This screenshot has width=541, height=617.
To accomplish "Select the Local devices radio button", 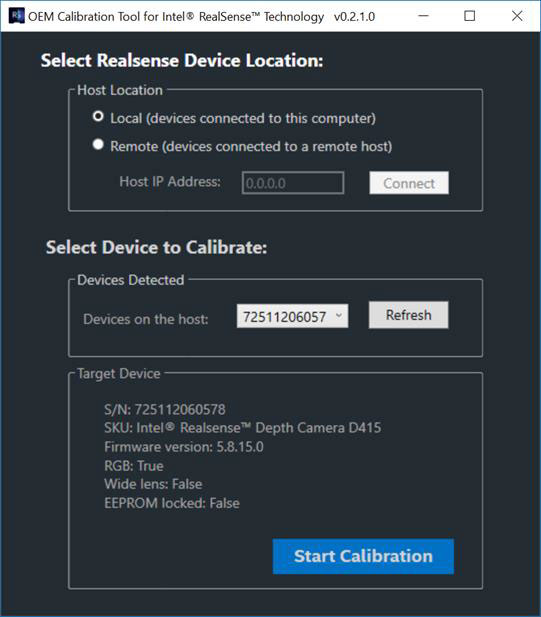I will click(x=98, y=116).
